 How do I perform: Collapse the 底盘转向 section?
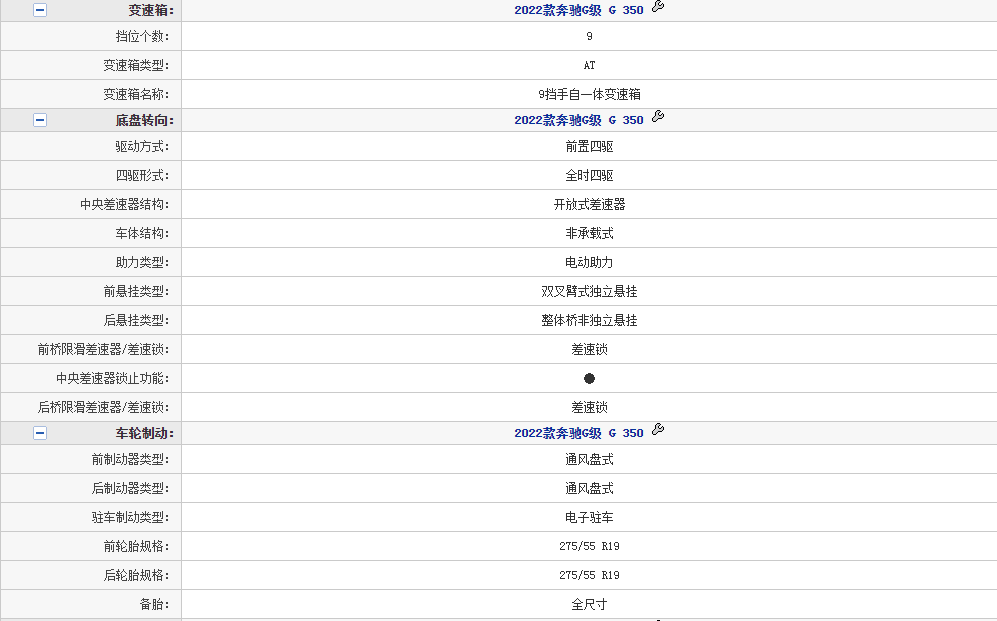(39, 120)
